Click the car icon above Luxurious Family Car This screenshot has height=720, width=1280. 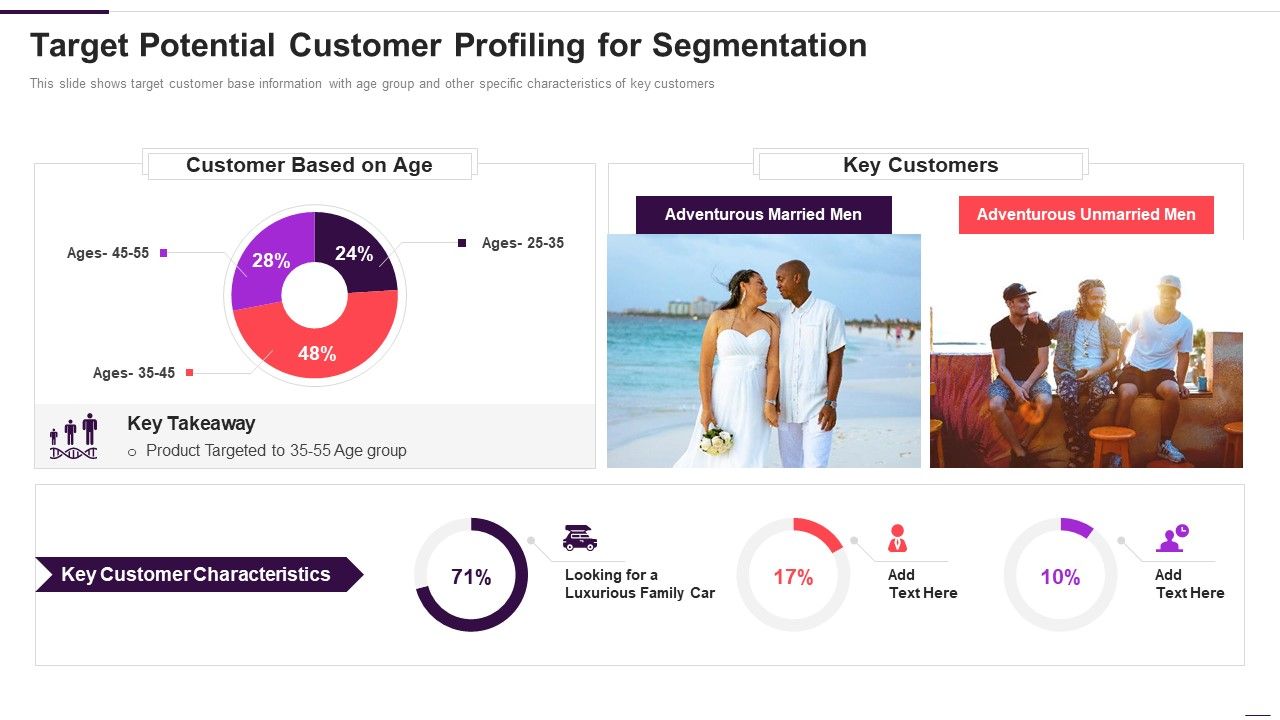(580, 538)
